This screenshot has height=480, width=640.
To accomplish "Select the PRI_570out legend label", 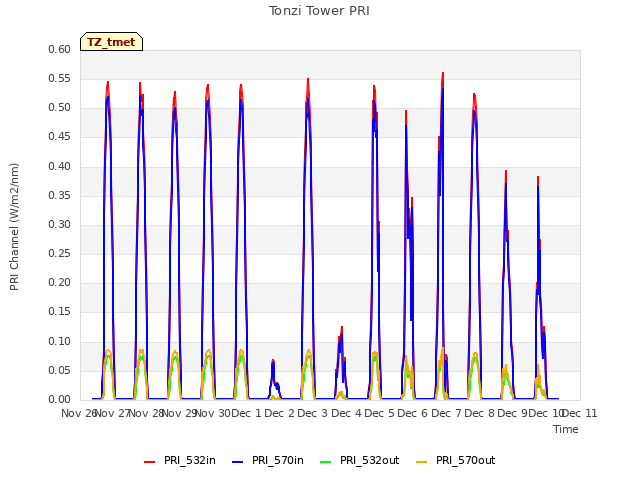I will coord(465,460).
